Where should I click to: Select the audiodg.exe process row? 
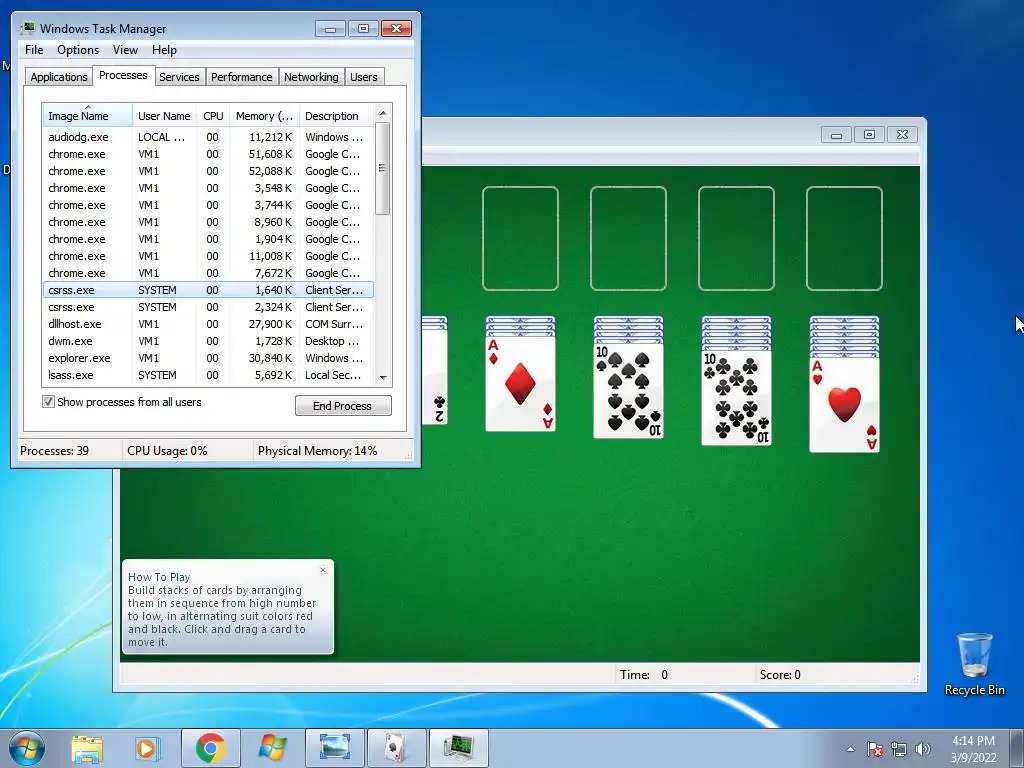208,137
